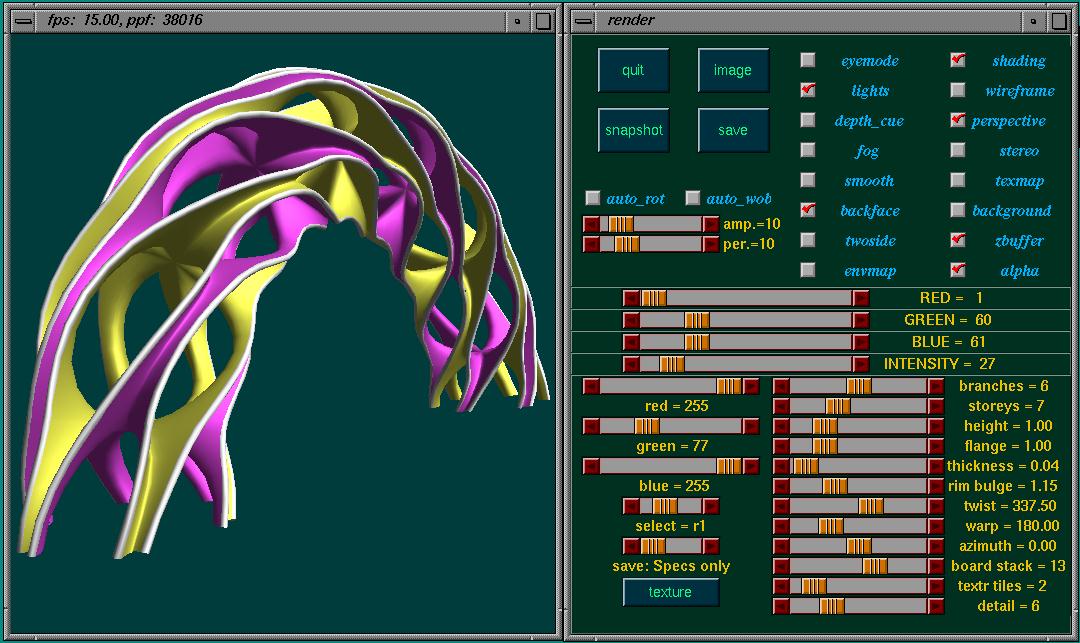Screen dimensions: 1080x643
Task: Enable auto_rot rotation
Action: tap(592, 198)
